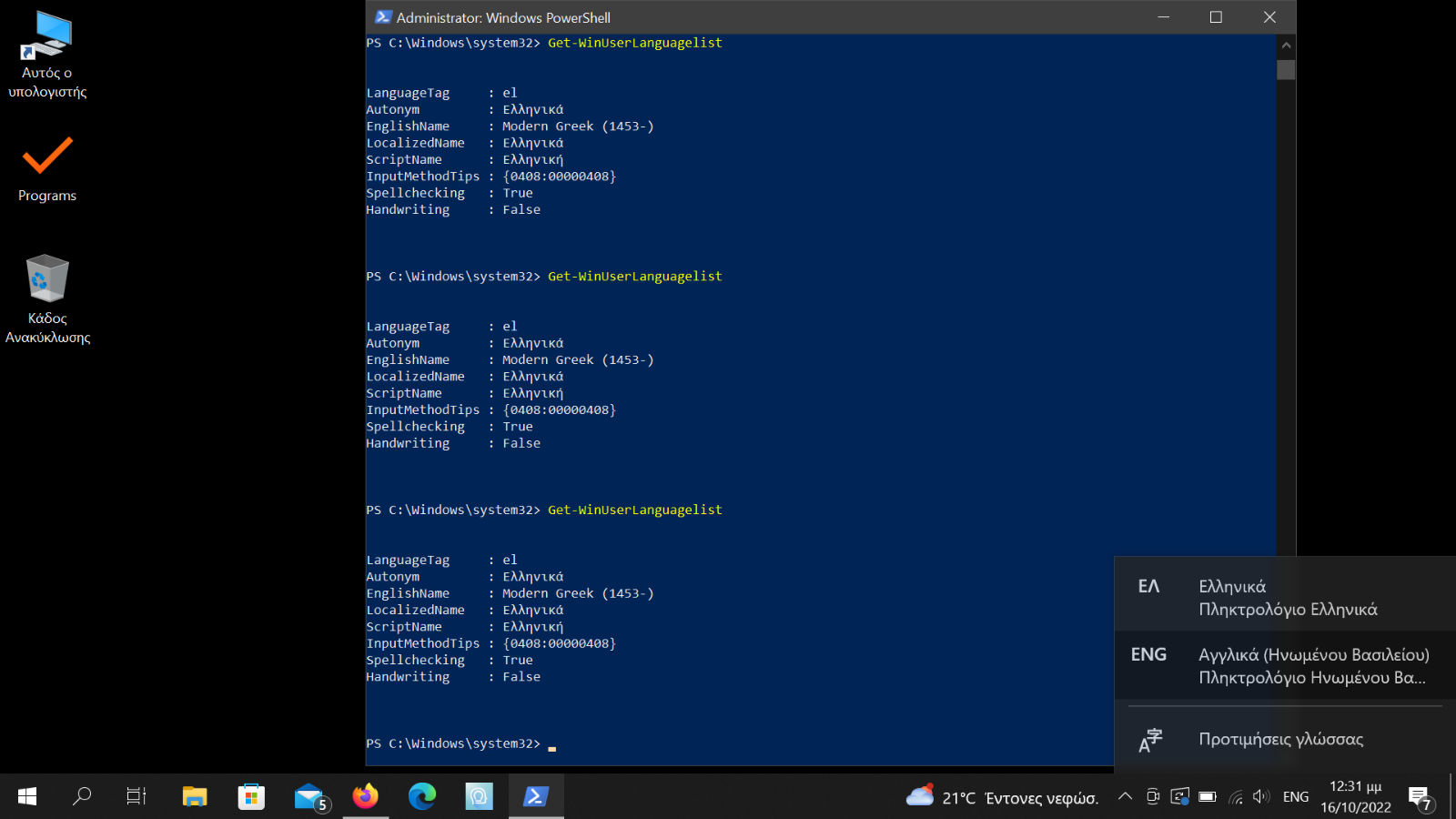Open Firefox from the taskbar

pos(366,797)
